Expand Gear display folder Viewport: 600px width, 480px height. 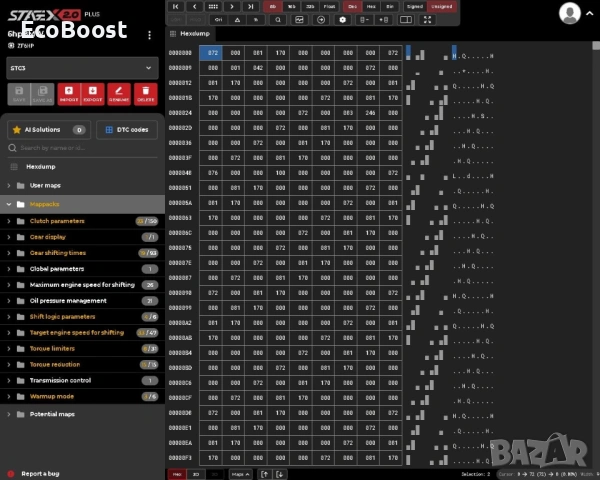pos(9,237)
